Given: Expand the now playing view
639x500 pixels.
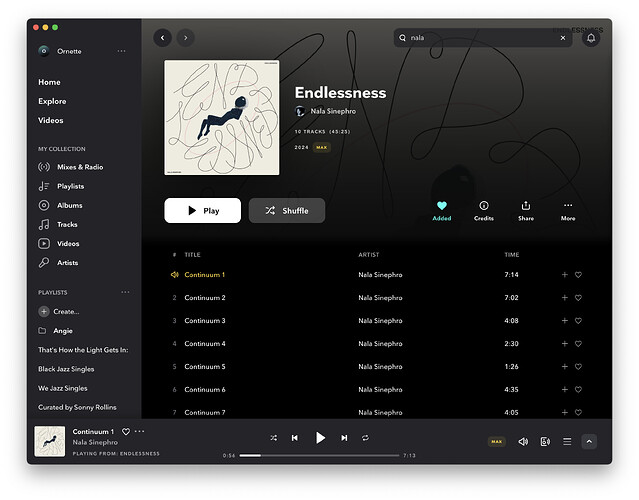Looking at the screenshot, I should [589, 441].
